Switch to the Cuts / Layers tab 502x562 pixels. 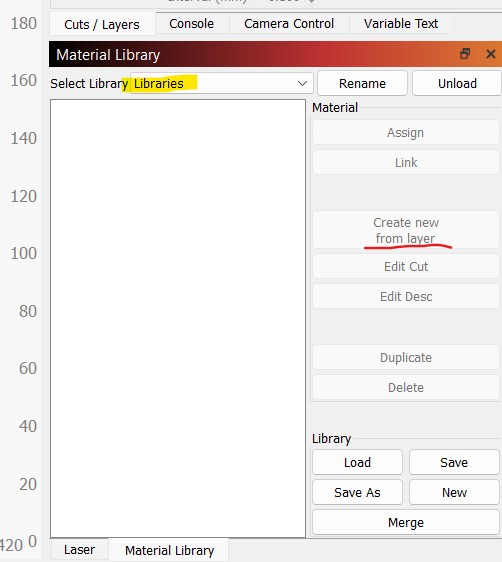coord(102,24)
